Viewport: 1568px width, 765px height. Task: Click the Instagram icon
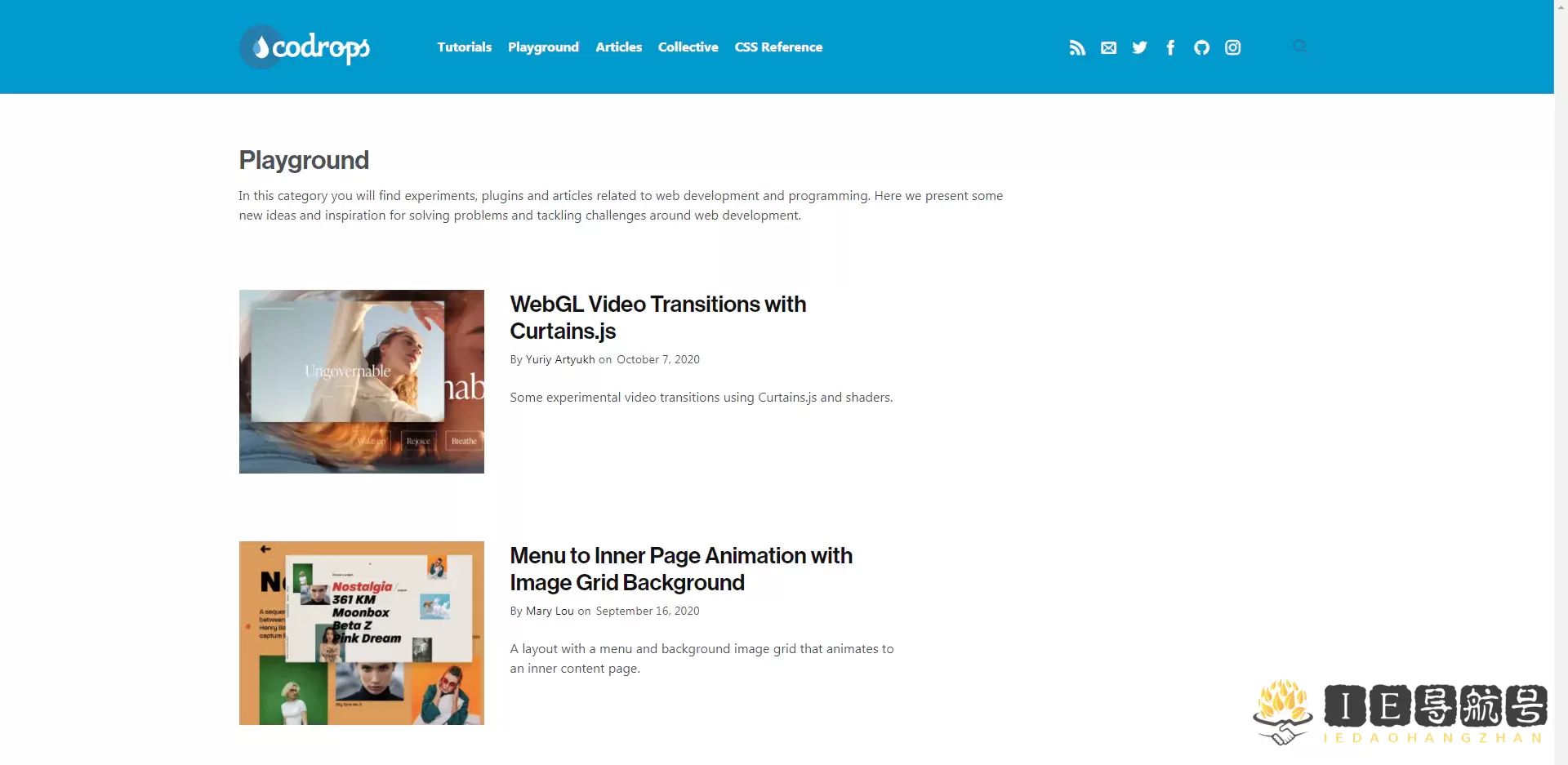click(1232, 47)
